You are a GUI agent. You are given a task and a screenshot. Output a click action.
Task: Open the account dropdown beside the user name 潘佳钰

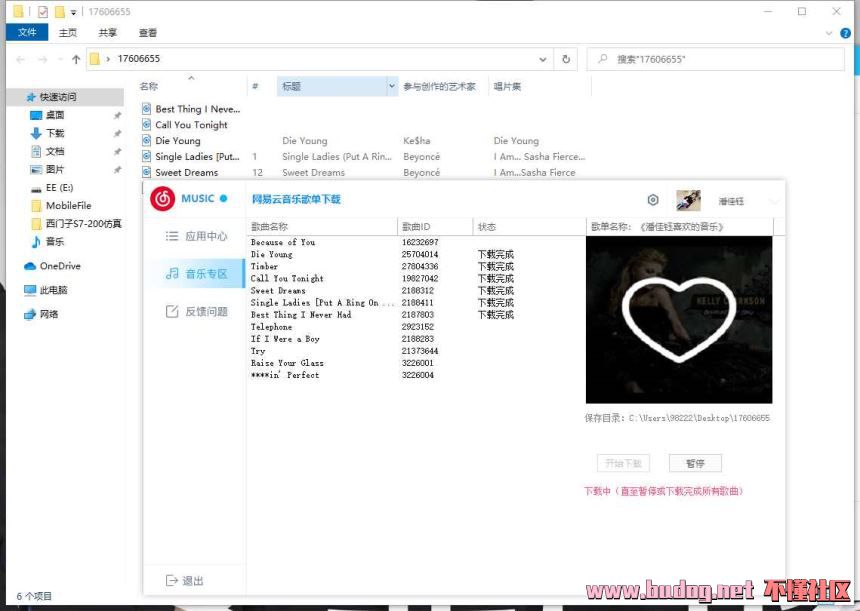click(774, 201)
